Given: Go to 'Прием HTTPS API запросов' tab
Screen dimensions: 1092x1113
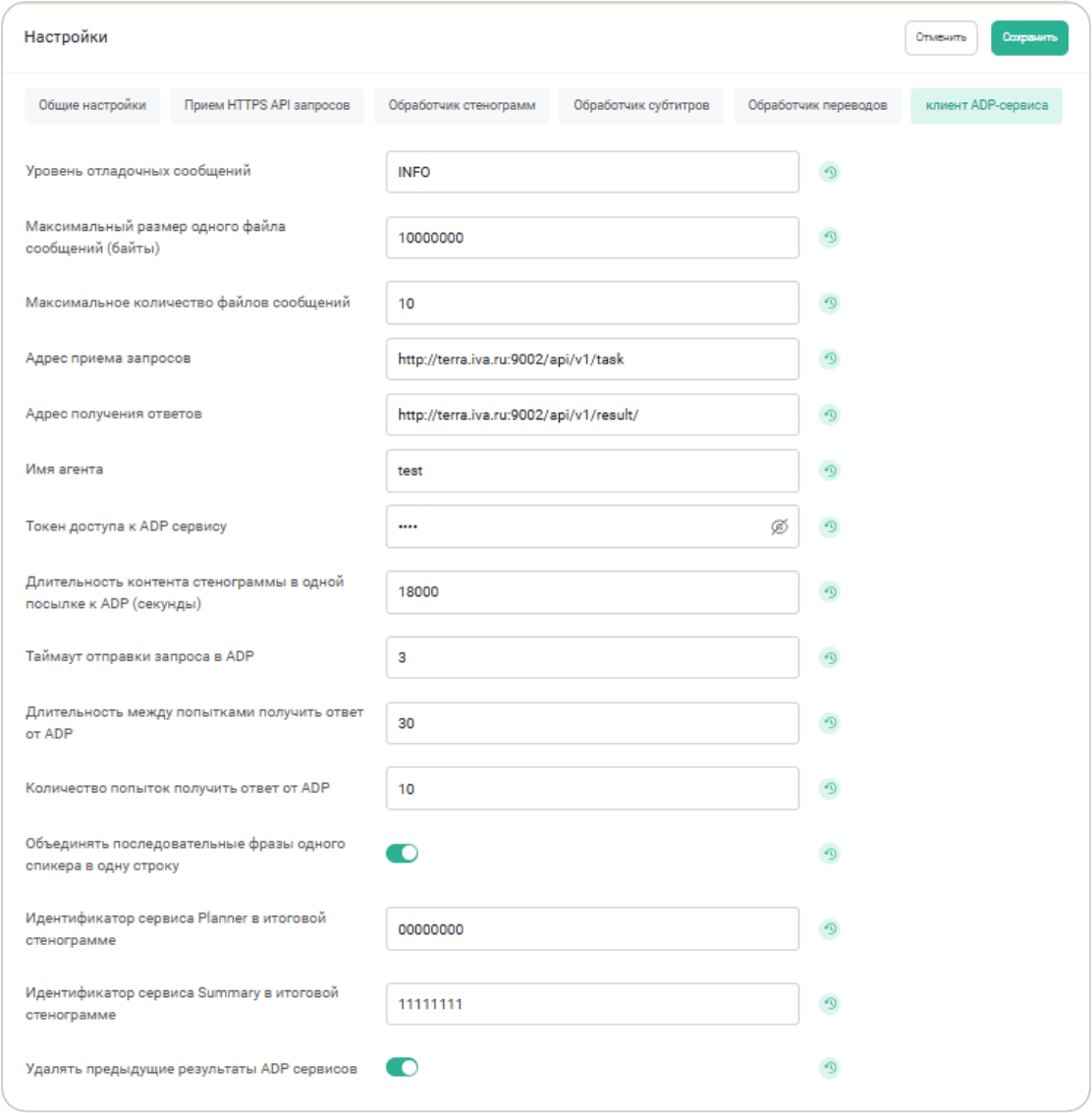Looking at the screenshot, I should coord(267,105).
